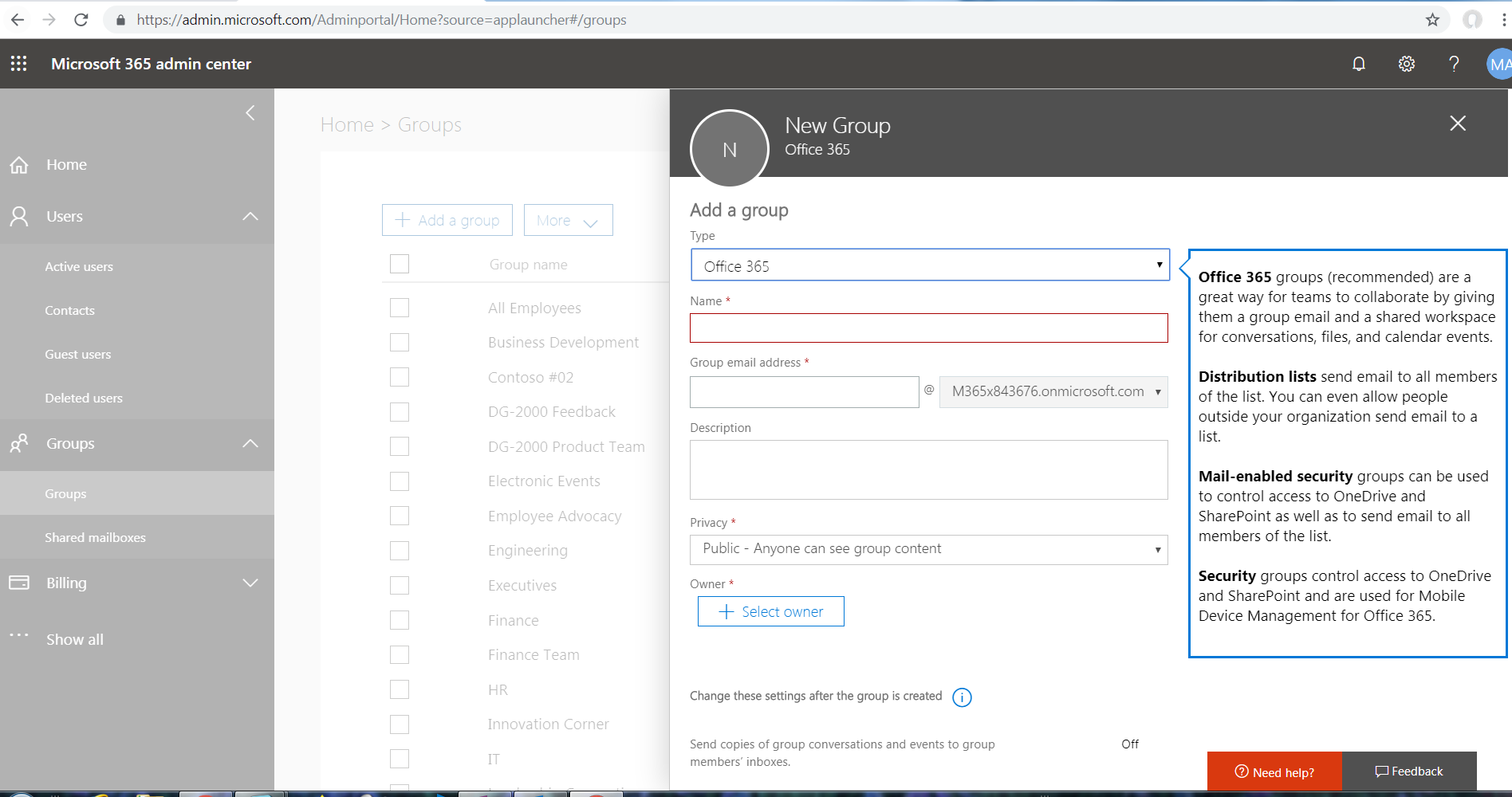The width and height of the screenshot is (1512, 797).
Task: Click the Groups people icon in sidebar
Action: coord(19,443)
